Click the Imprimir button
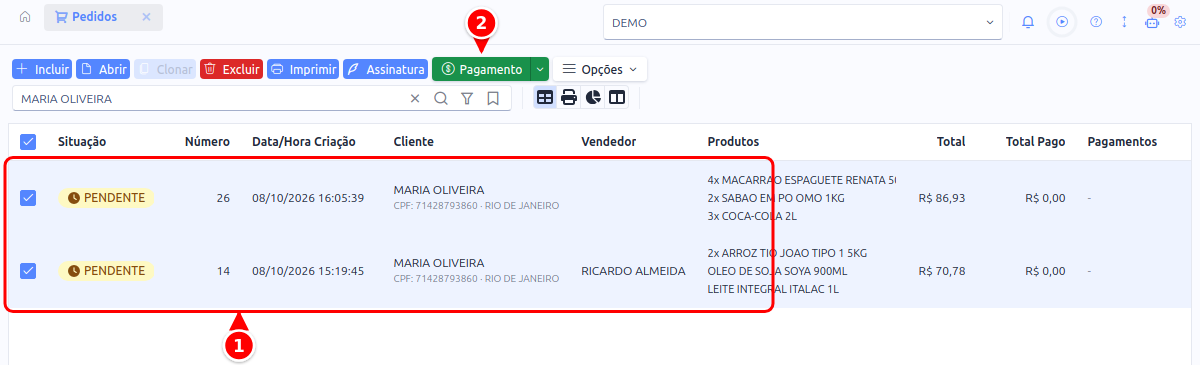Image resolution: width=1200 pixels, height=365 pixels. pos(303,69)
